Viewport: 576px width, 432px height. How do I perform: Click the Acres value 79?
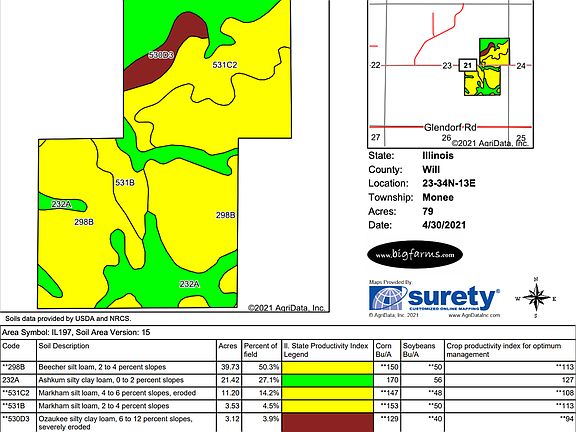[x=428, y=211]
